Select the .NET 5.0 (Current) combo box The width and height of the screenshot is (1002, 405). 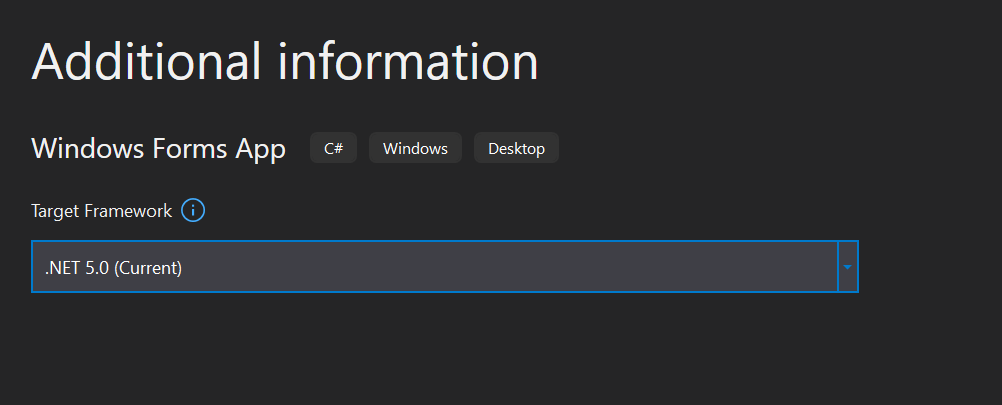[444, 267]
